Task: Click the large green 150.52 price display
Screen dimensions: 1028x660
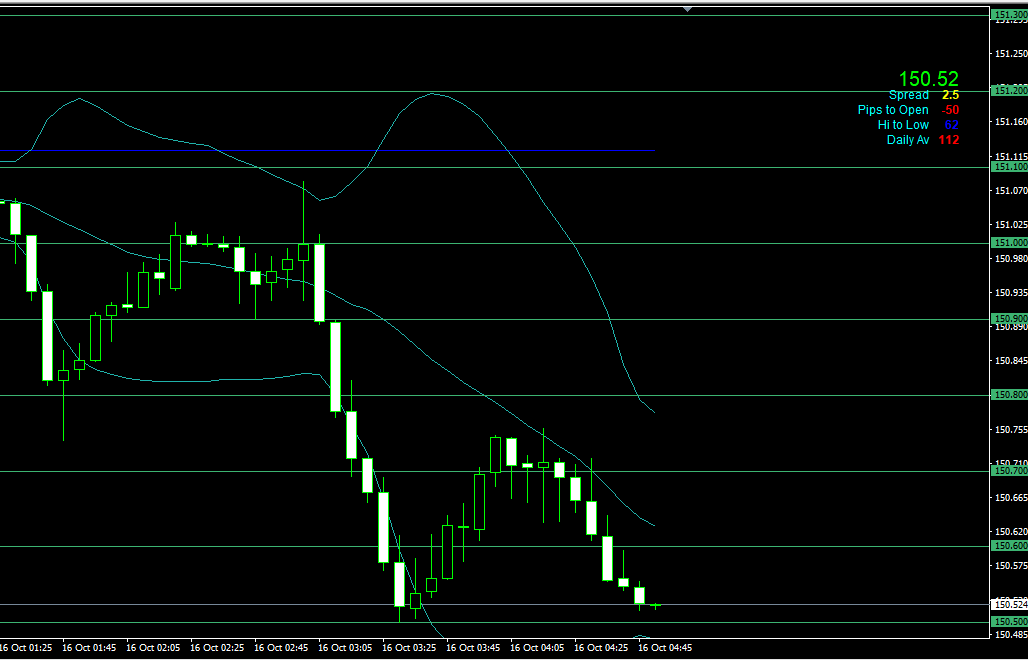Action: pos(928,79)
